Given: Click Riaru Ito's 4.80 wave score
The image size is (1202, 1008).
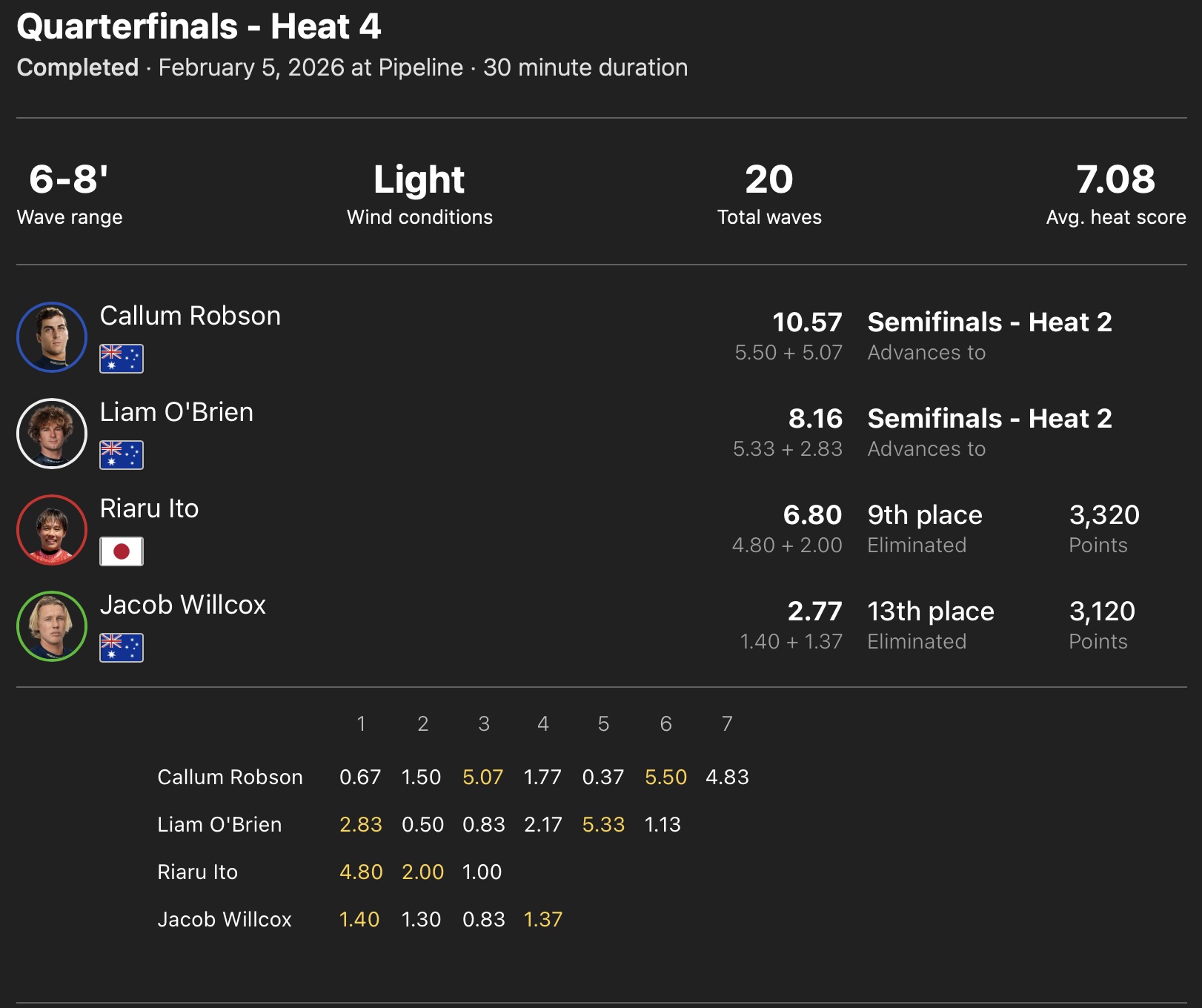Looking at the screenshot, I should 361,872.
